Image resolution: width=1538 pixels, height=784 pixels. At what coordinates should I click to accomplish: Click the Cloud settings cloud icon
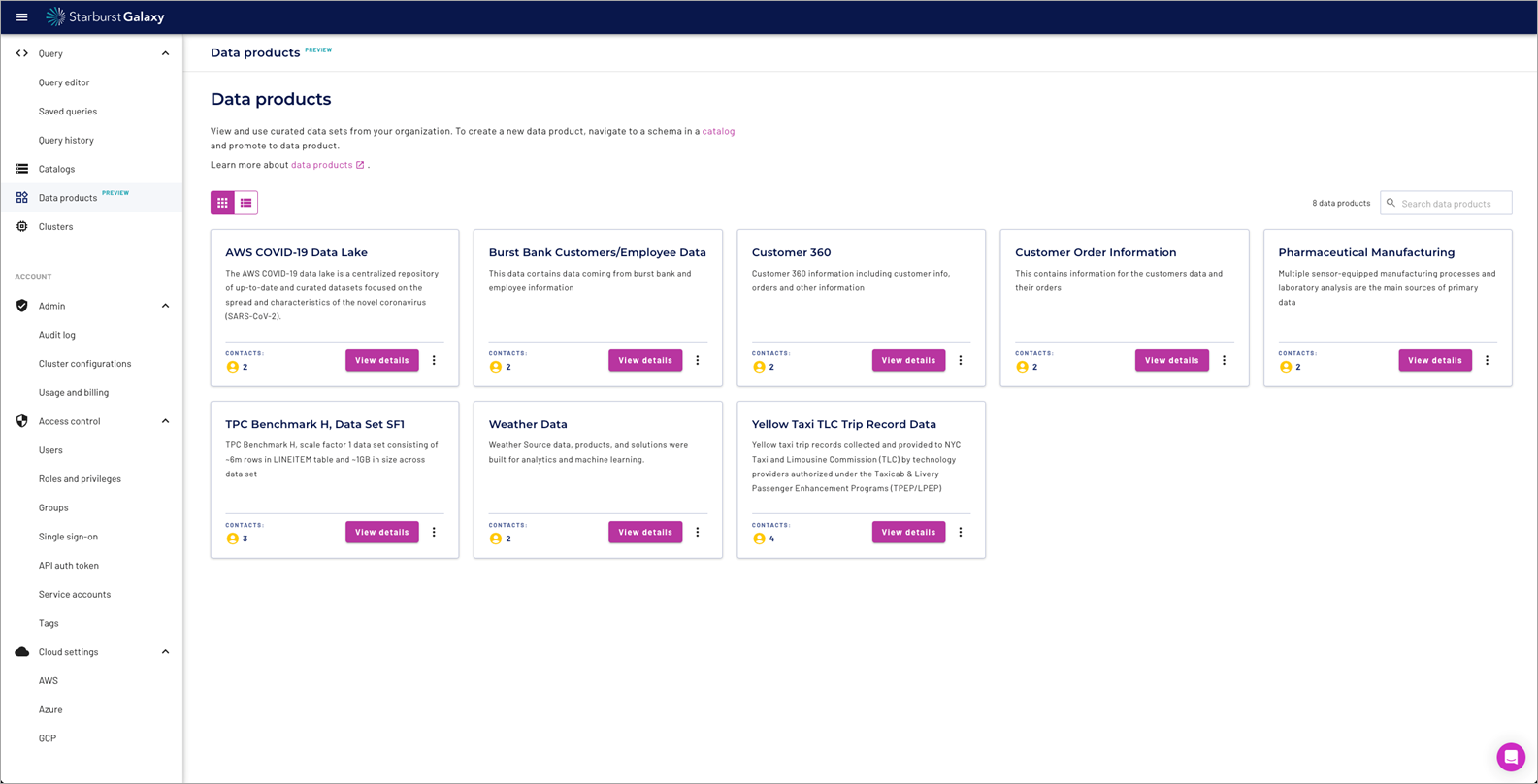coord(21,652)
